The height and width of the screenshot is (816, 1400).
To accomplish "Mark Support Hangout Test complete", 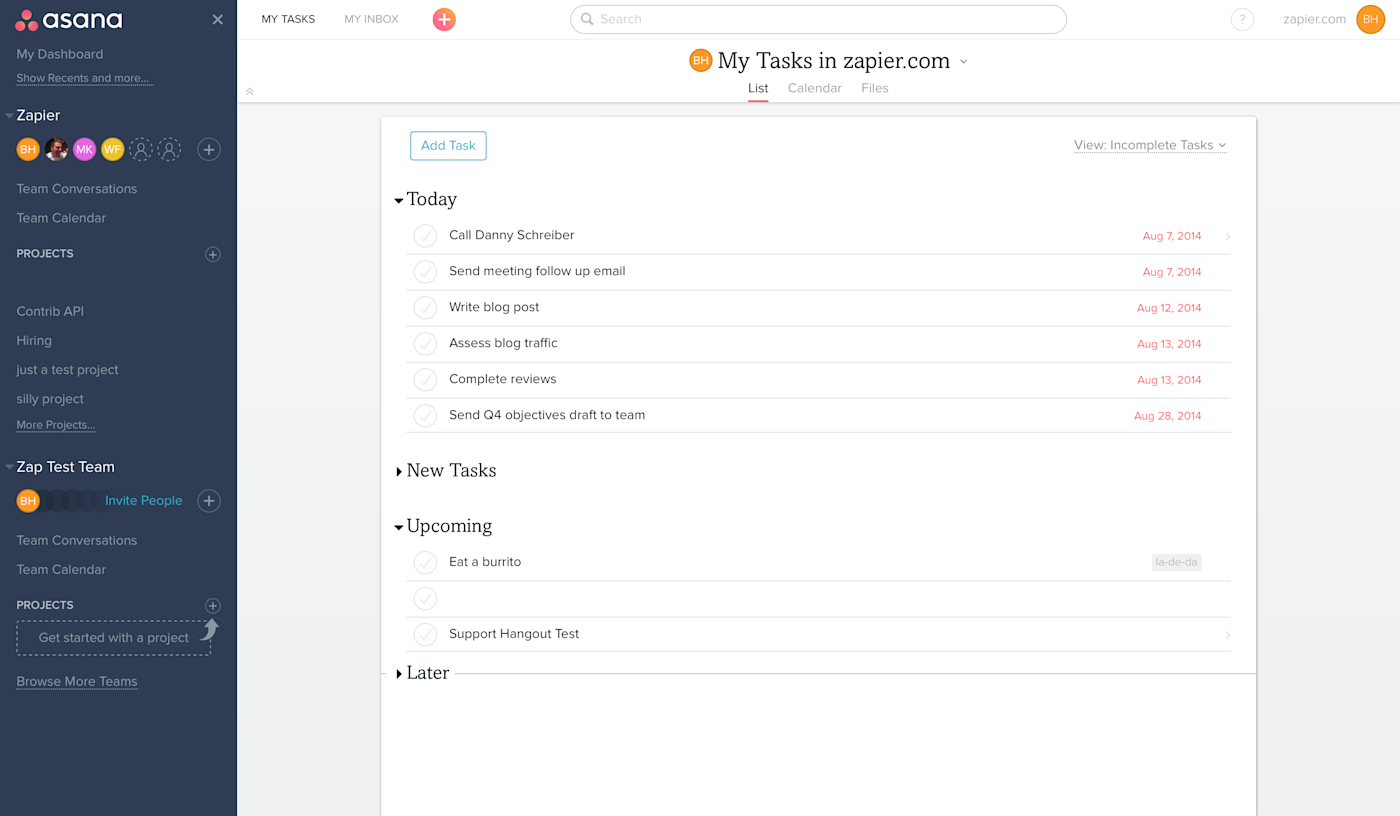I will click(425, 635).
